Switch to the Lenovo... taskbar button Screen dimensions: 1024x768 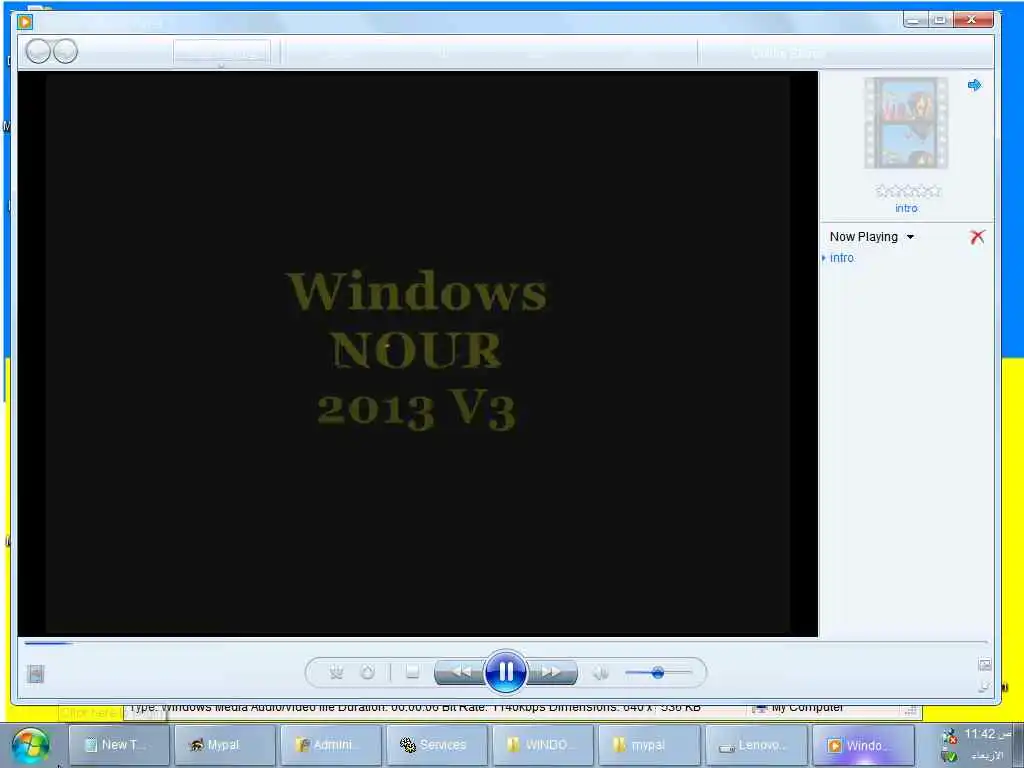tap(756, 744)
